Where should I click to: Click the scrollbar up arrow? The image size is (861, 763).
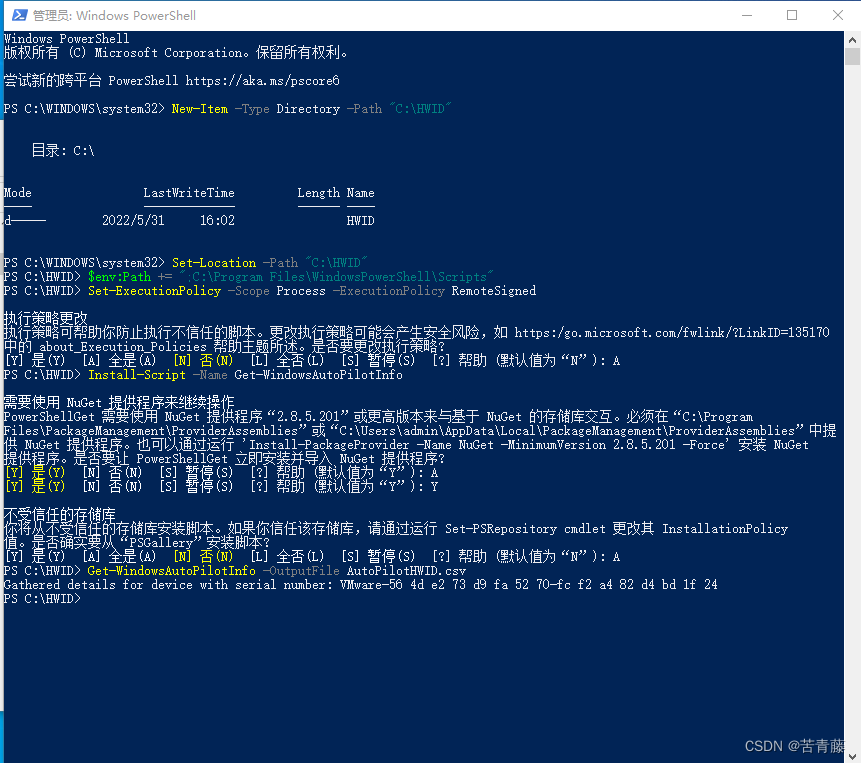[x=852, y=40]
